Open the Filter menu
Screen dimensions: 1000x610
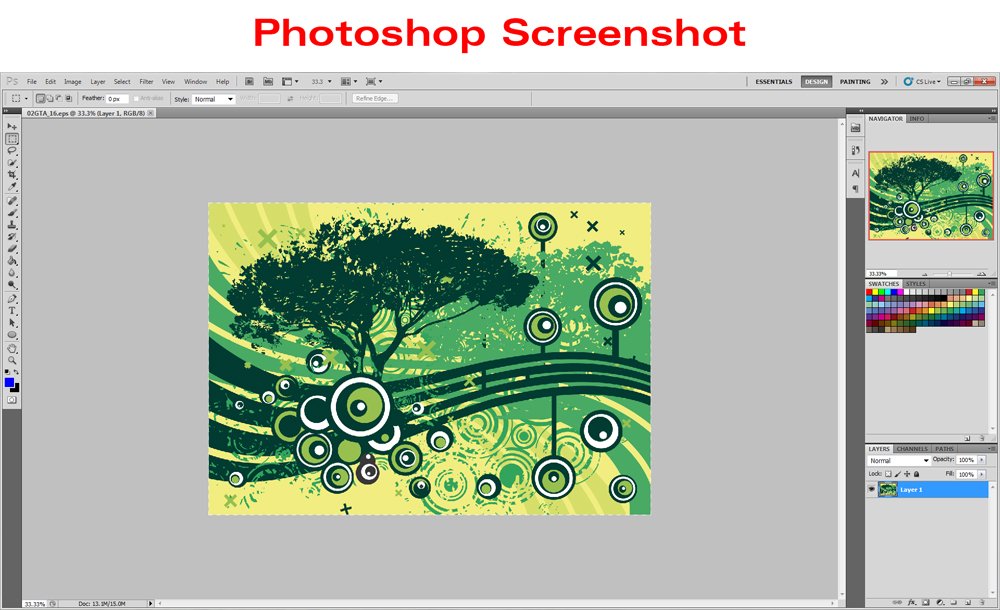pyautogui.click(x=146, y=81)
